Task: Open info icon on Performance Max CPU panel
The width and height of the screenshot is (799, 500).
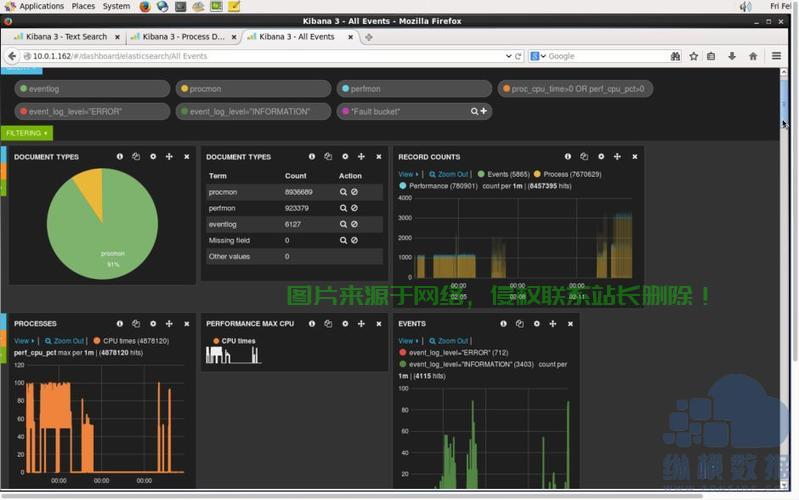Action: tap(312, 324)
